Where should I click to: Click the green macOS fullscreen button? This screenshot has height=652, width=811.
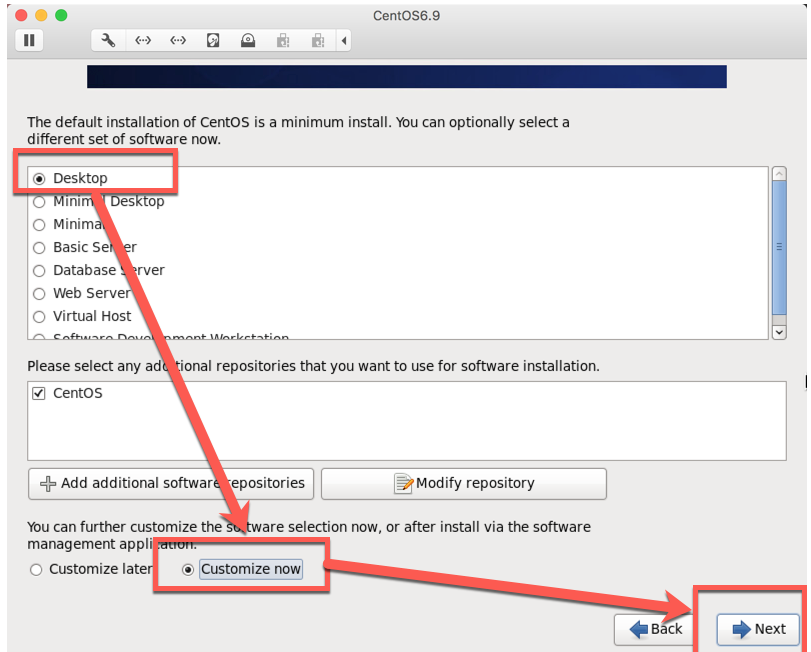(61, 16)
